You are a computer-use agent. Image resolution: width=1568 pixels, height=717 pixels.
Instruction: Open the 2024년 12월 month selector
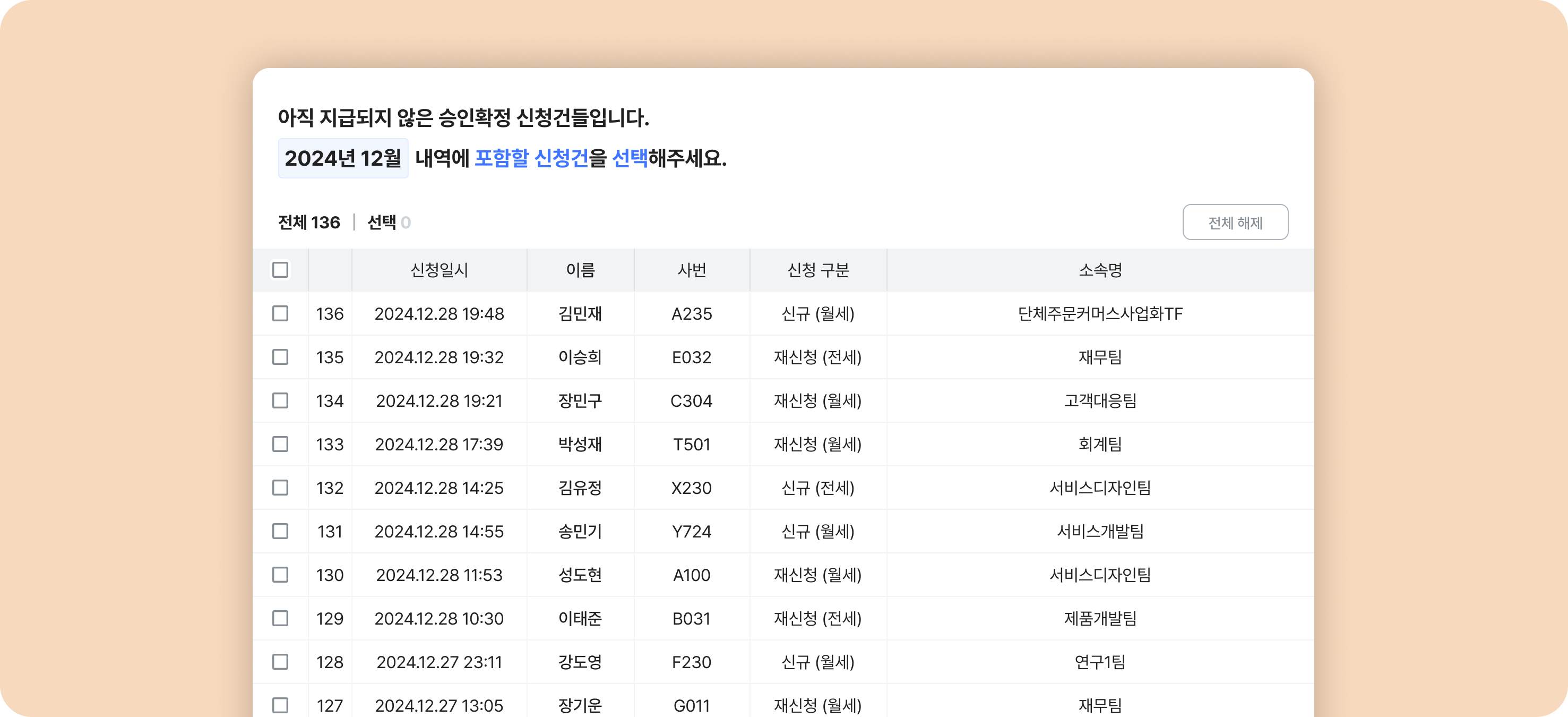[343, 158]
